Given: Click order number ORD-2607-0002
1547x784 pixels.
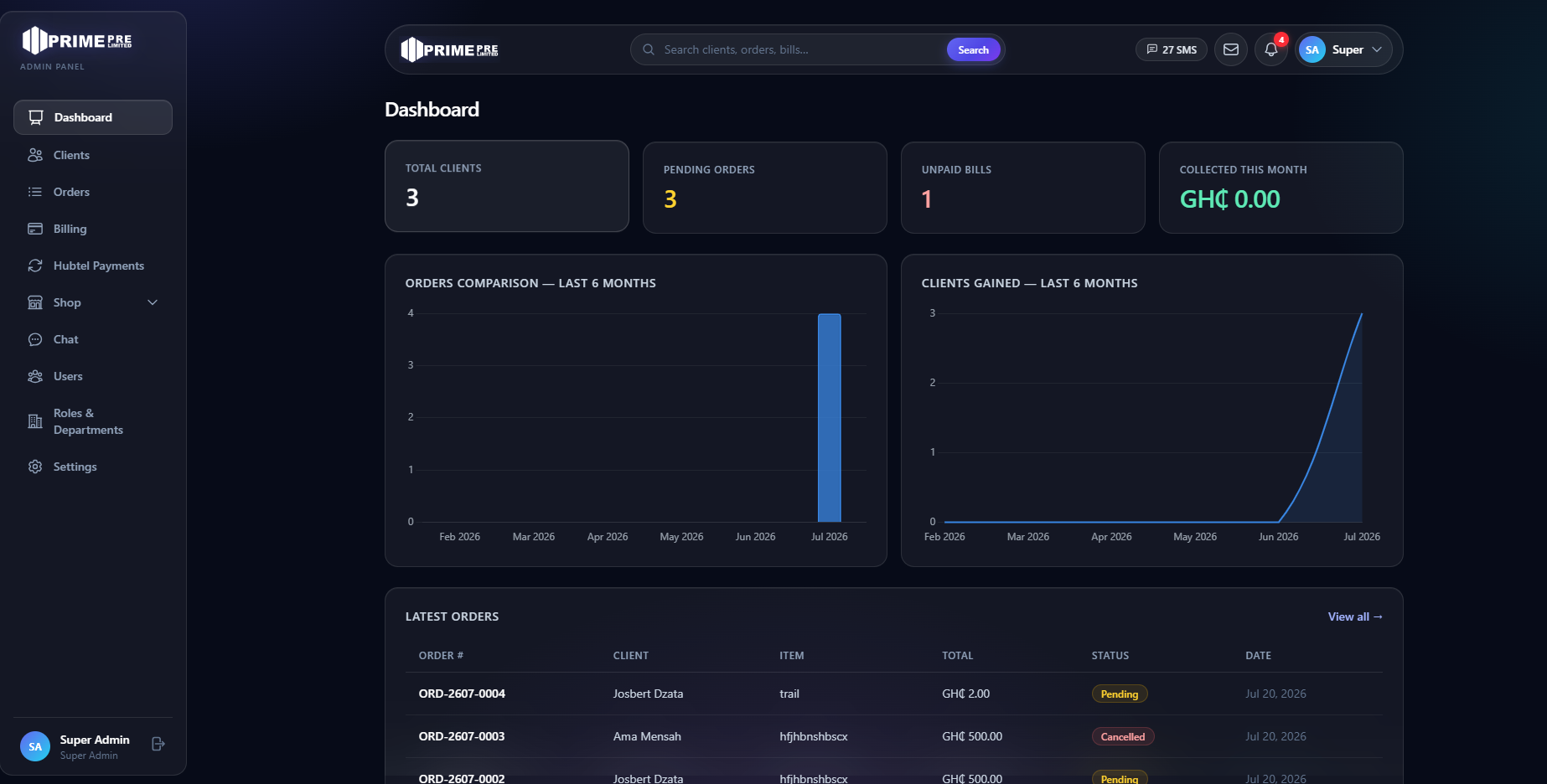Looking at the screenshot, I should 462,778.
